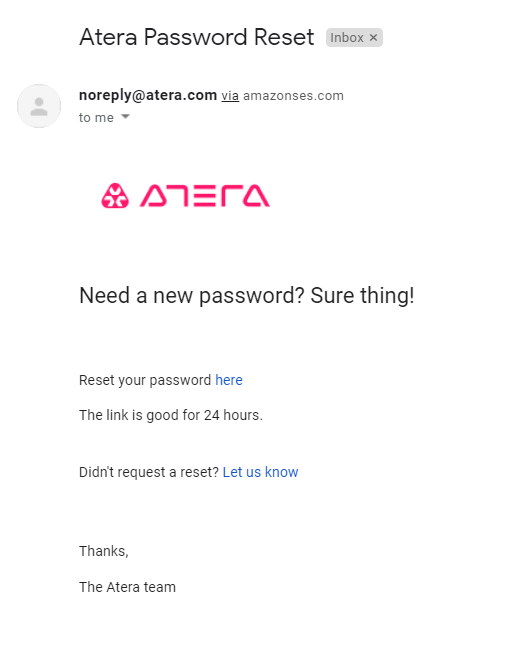Click the word "Inbox" inside the label
506x649 pixels.
(347, 38)
